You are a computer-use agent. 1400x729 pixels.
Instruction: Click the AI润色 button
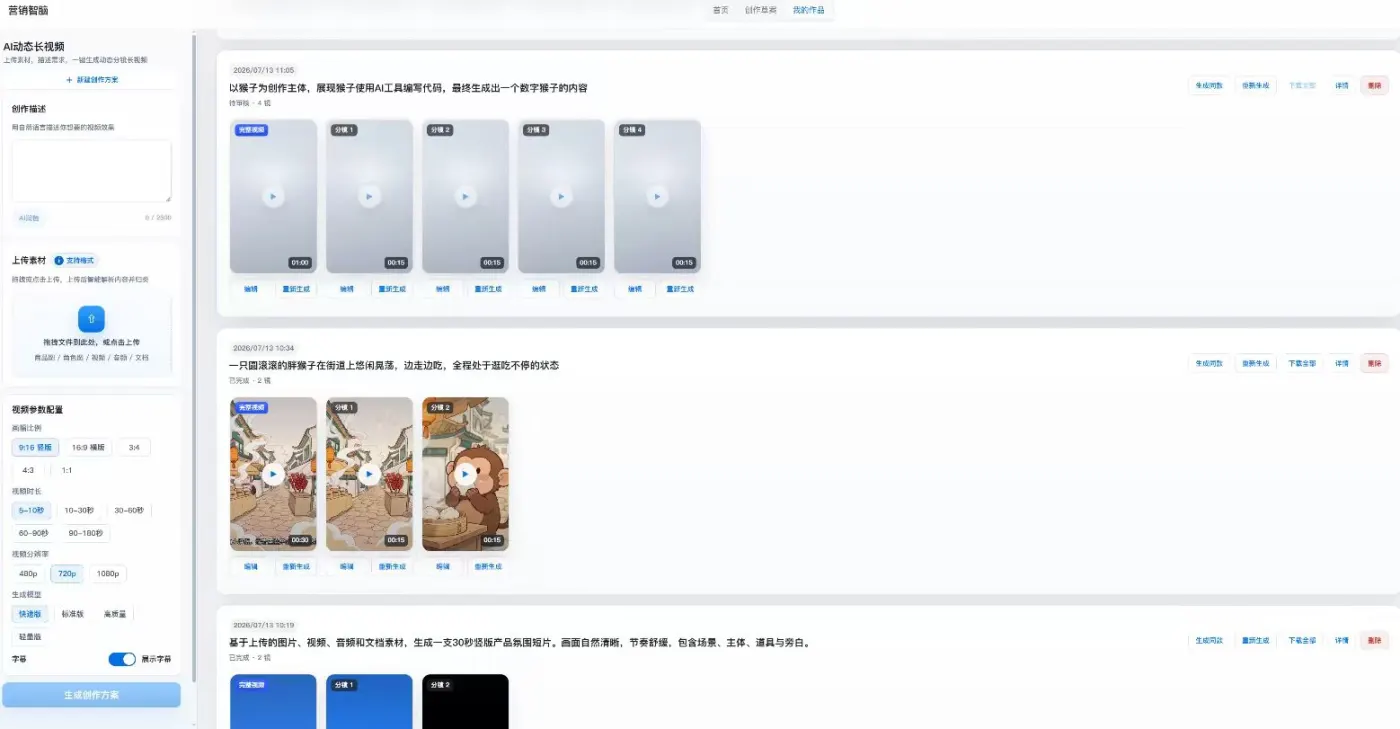[28, 217]
